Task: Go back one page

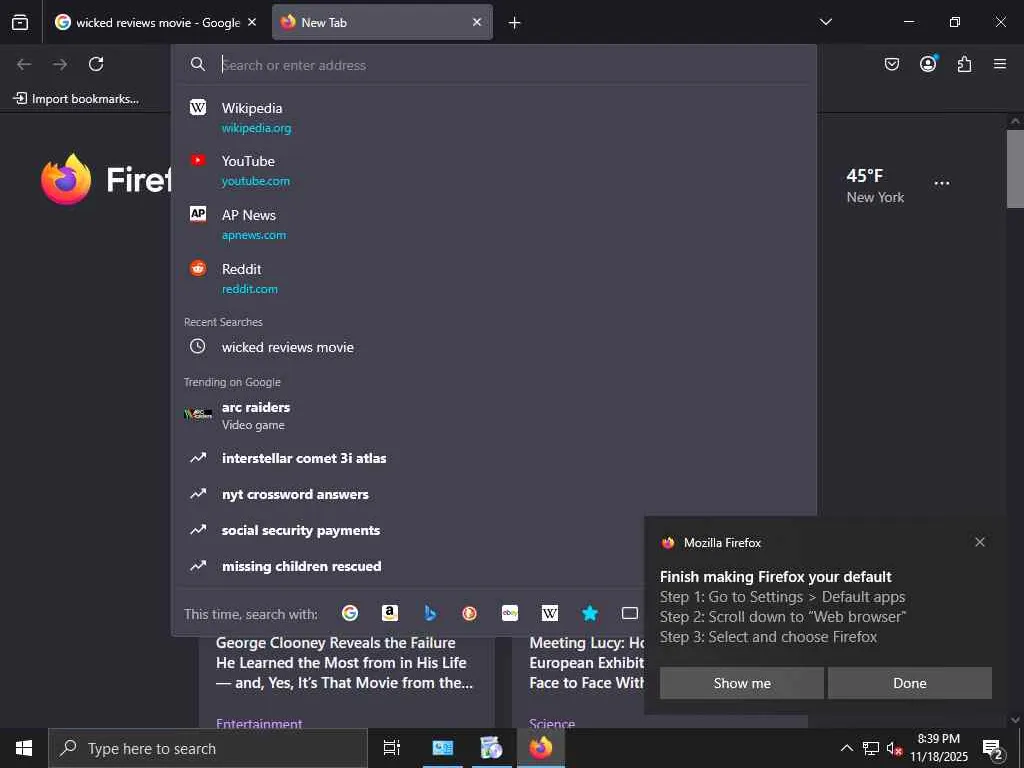Action: click(24, 64)
